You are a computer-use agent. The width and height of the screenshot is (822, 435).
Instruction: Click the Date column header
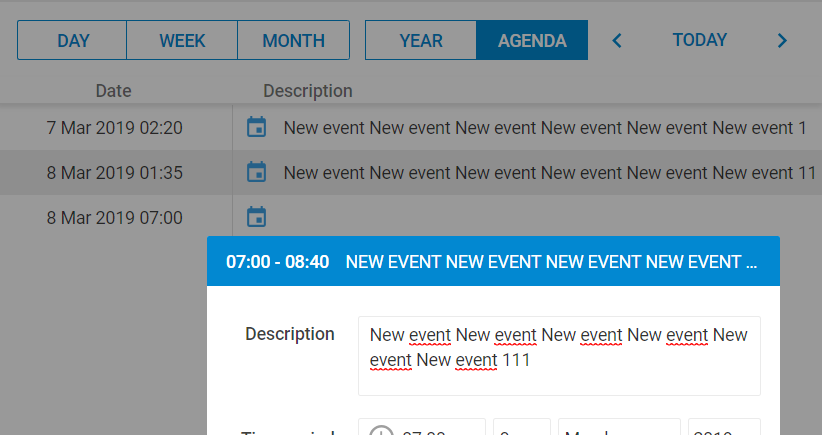click(x=113, y=91)
